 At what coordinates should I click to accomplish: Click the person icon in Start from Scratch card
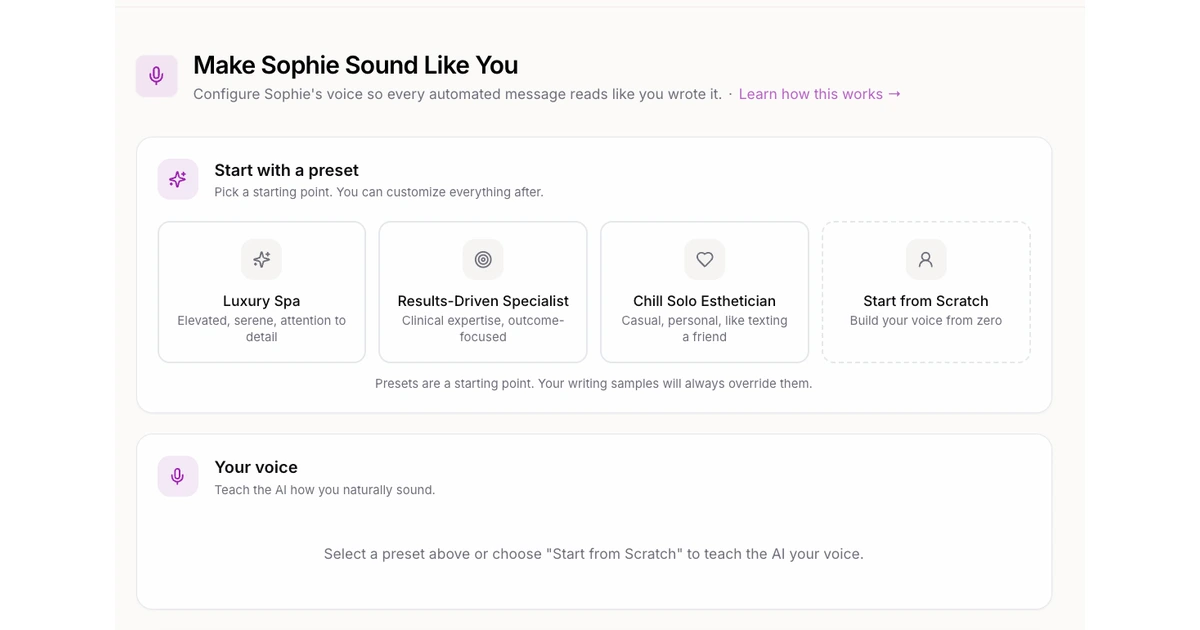(x=926, y=260)
